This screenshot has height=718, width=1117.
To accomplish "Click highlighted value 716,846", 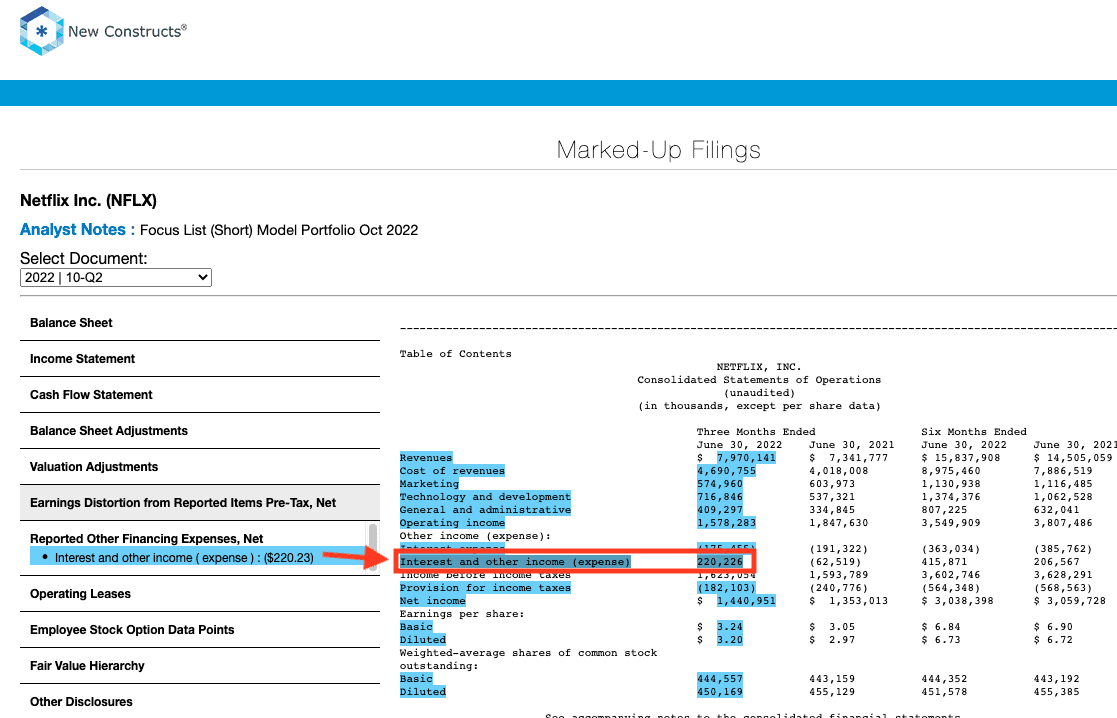I will (719, 496).
